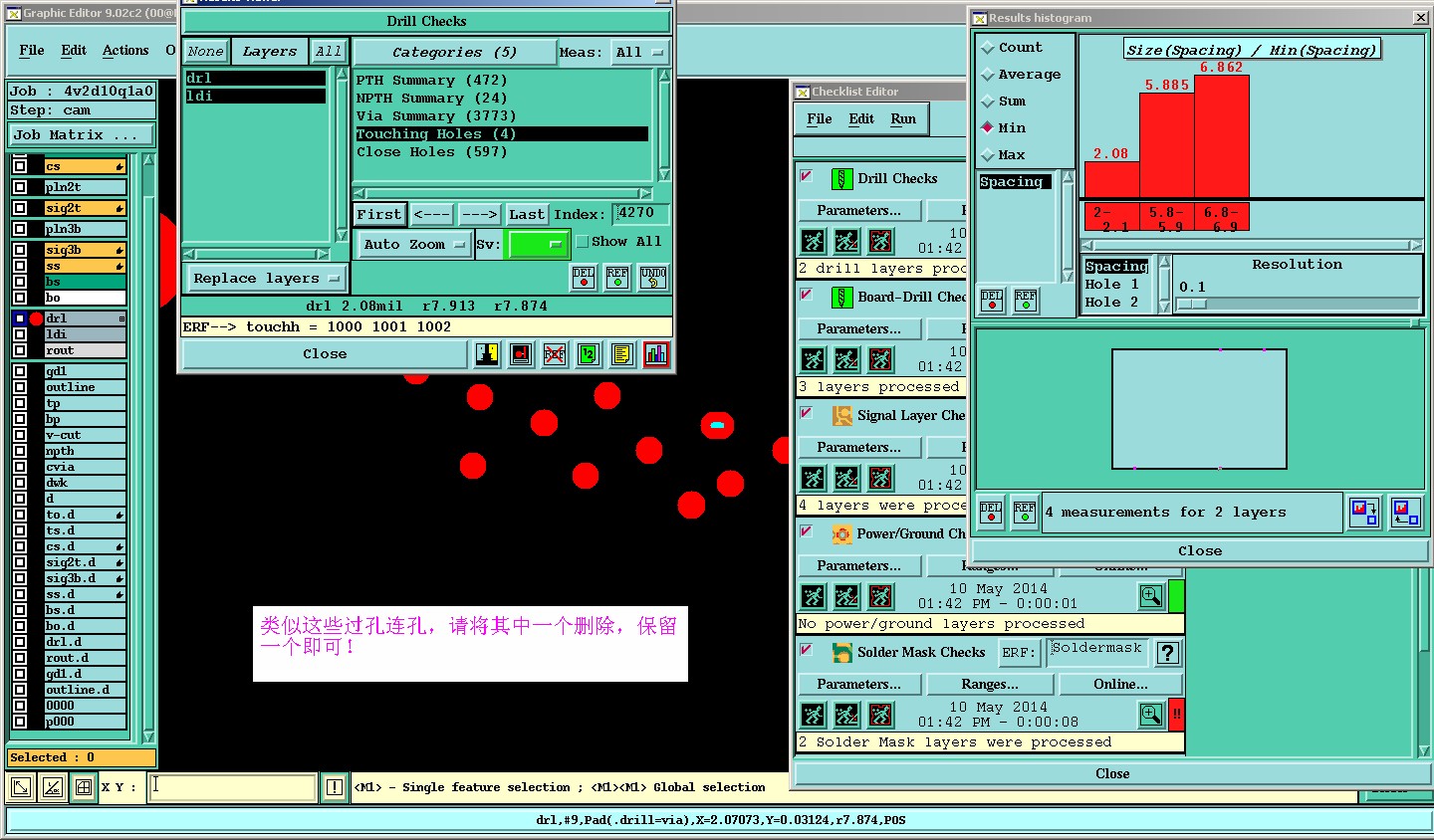Click down arrow of Spacing/Hole list scrollbar

tap(1164, 307)
